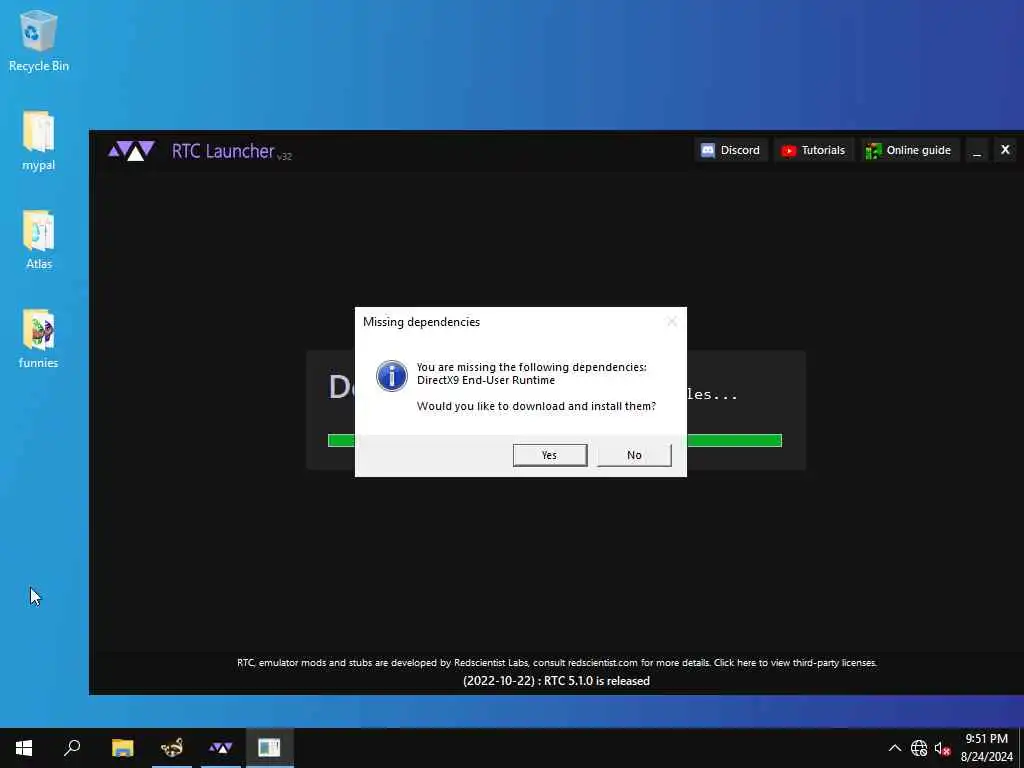This screenshot has height=768, width=1024.
Task: Open the network globe tray icon
Action: coord(919,748)
